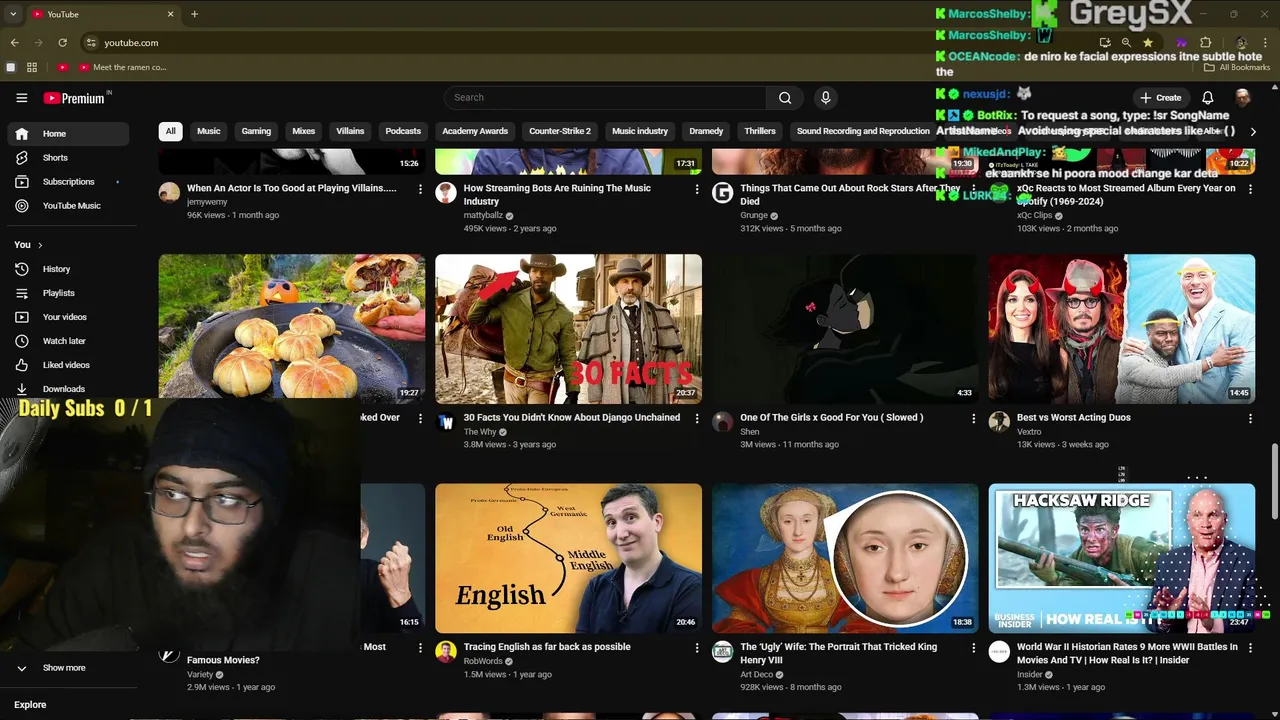Open Your videos in sidebar
The image size is (1280, 720).
click(68, 317)
